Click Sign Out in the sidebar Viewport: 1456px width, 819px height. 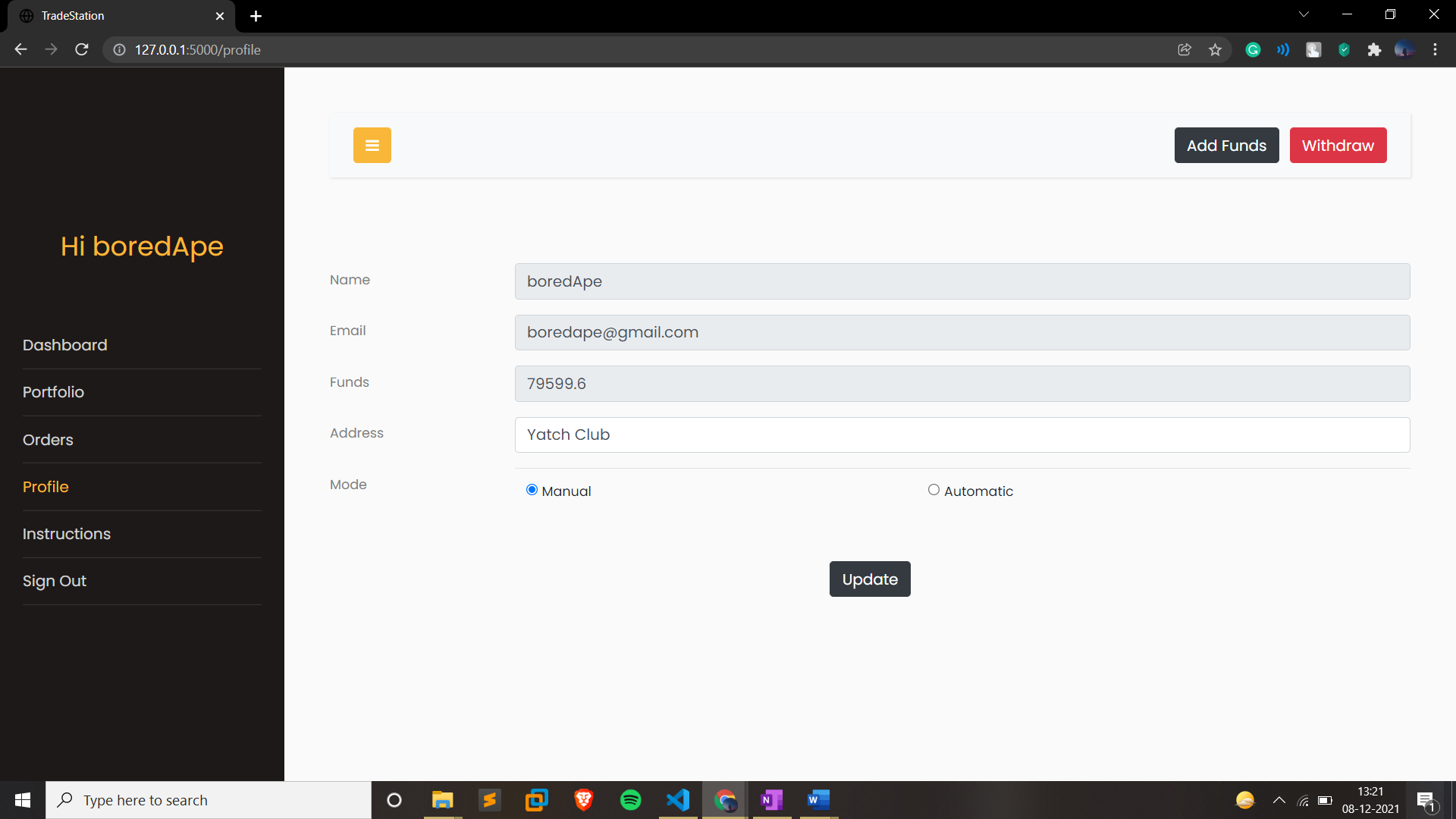[55, 581]
